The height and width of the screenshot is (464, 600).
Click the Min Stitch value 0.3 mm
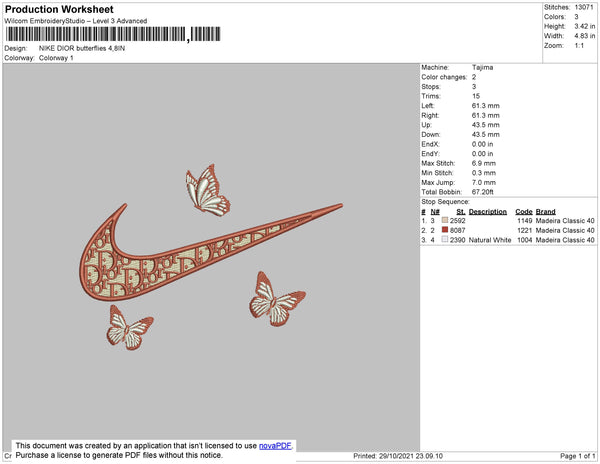[x=484, y=173]
